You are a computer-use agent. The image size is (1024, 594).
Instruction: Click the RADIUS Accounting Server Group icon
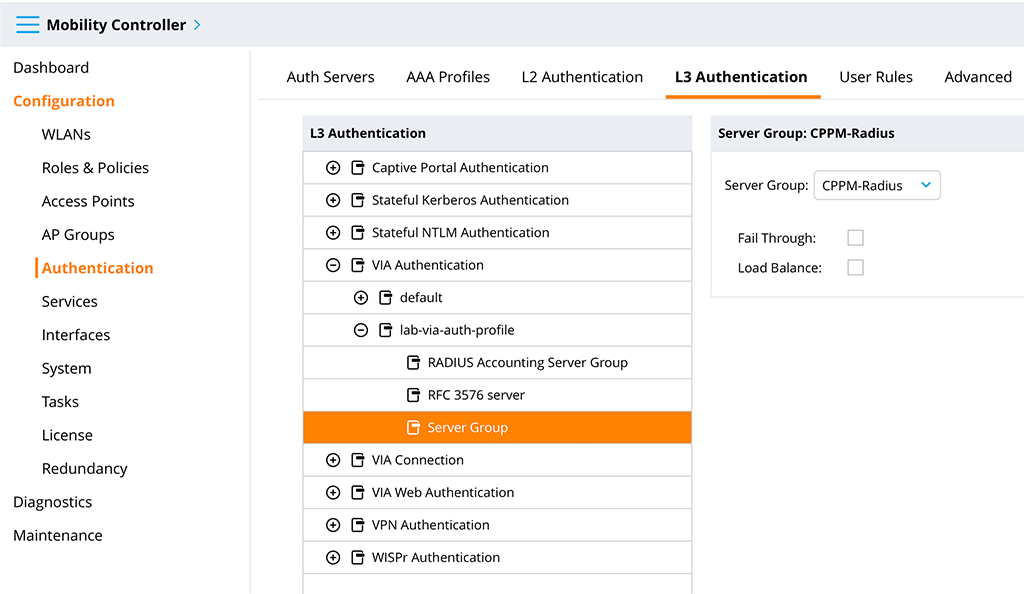click(414, 363)
